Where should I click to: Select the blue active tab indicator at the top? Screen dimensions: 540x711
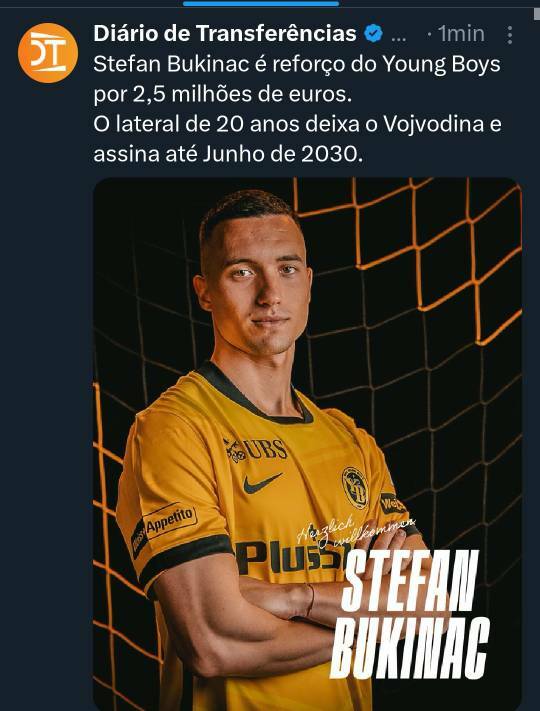261,3
